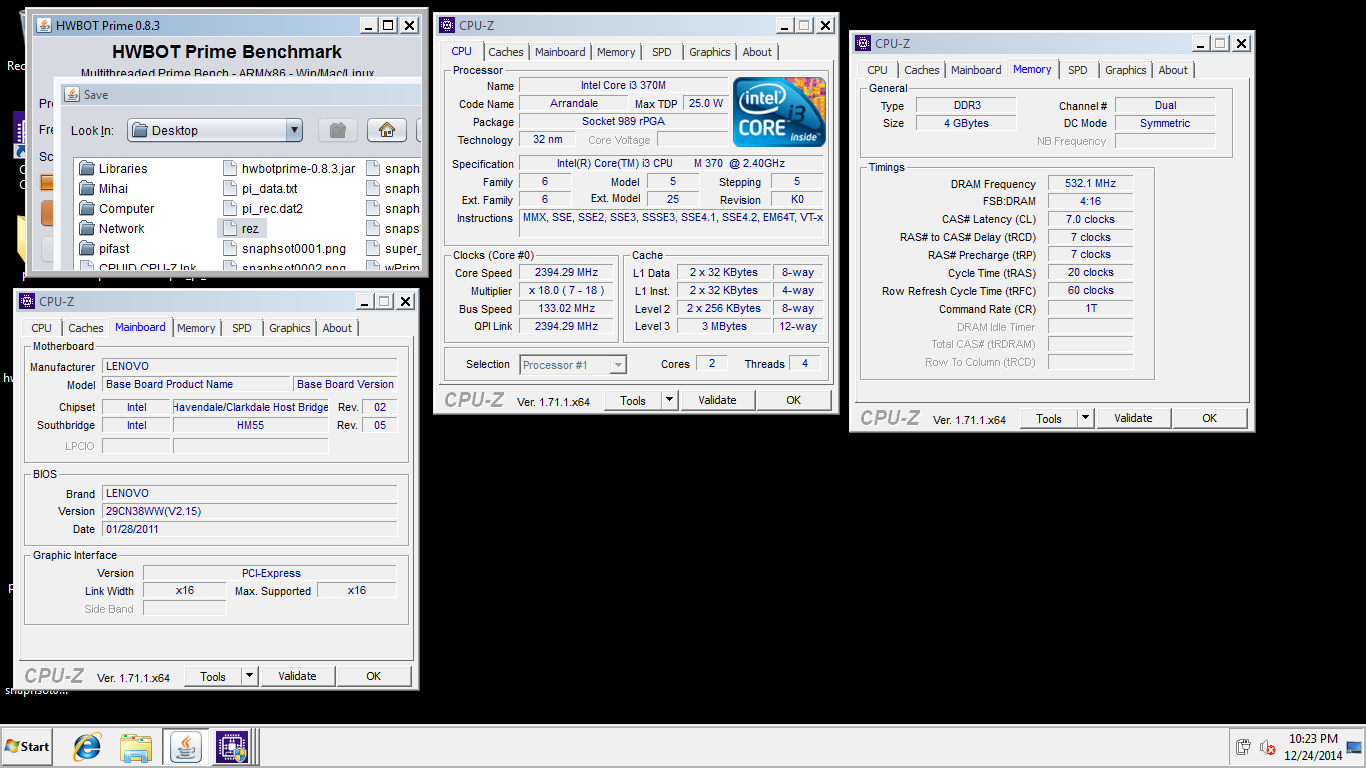Image resolution: width=1366 pixels, height=768 pixels.
Task: Switch to CPU tab in Memory window
Action: 877,70
